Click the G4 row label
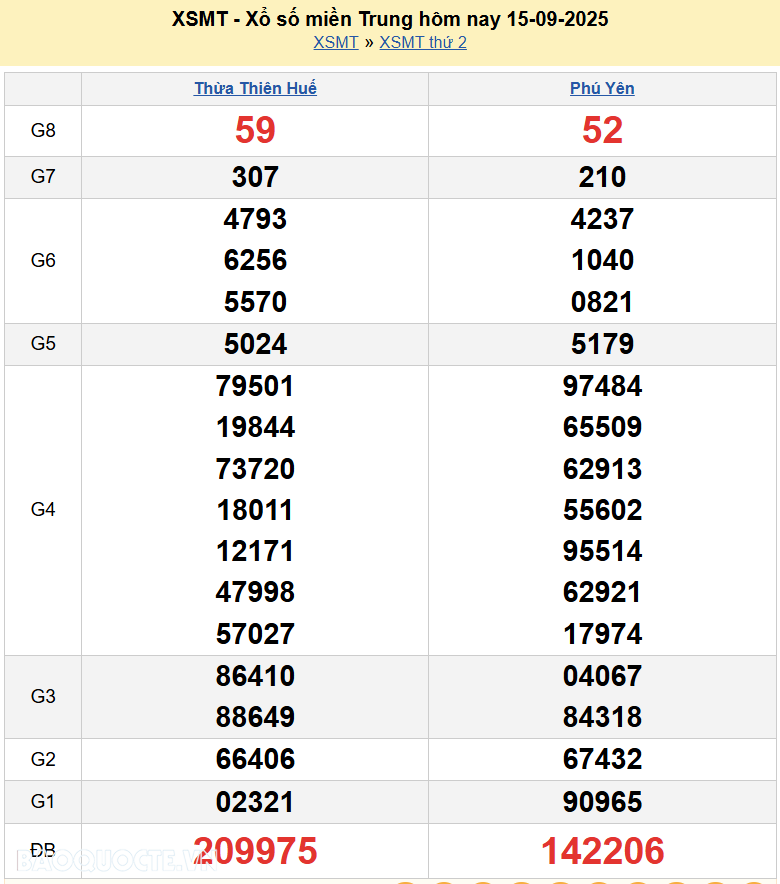780x884 pixels. click(x=43, y=510)
